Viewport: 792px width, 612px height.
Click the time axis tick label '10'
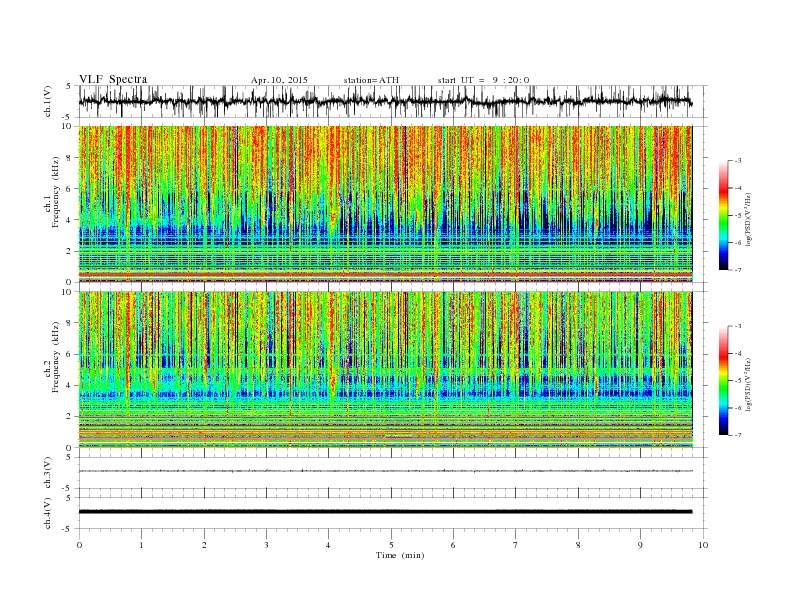point(703,545)
